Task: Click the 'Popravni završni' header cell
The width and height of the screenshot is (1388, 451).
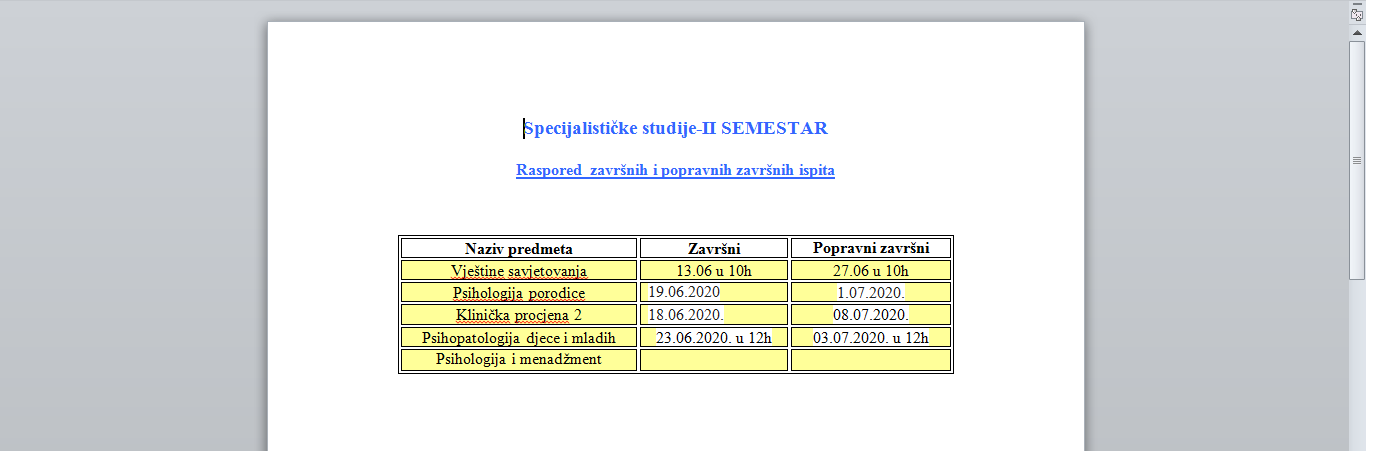Action: 871,248
